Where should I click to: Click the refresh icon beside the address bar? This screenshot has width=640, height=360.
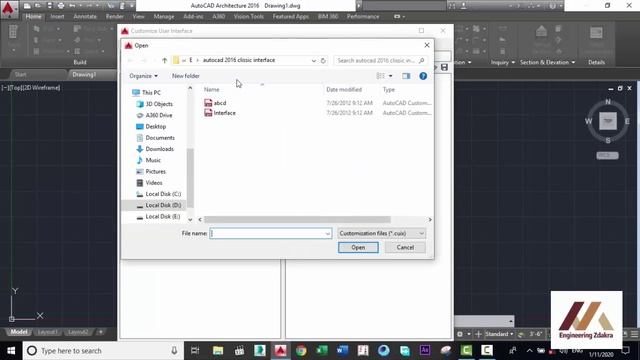click(323, 60)
